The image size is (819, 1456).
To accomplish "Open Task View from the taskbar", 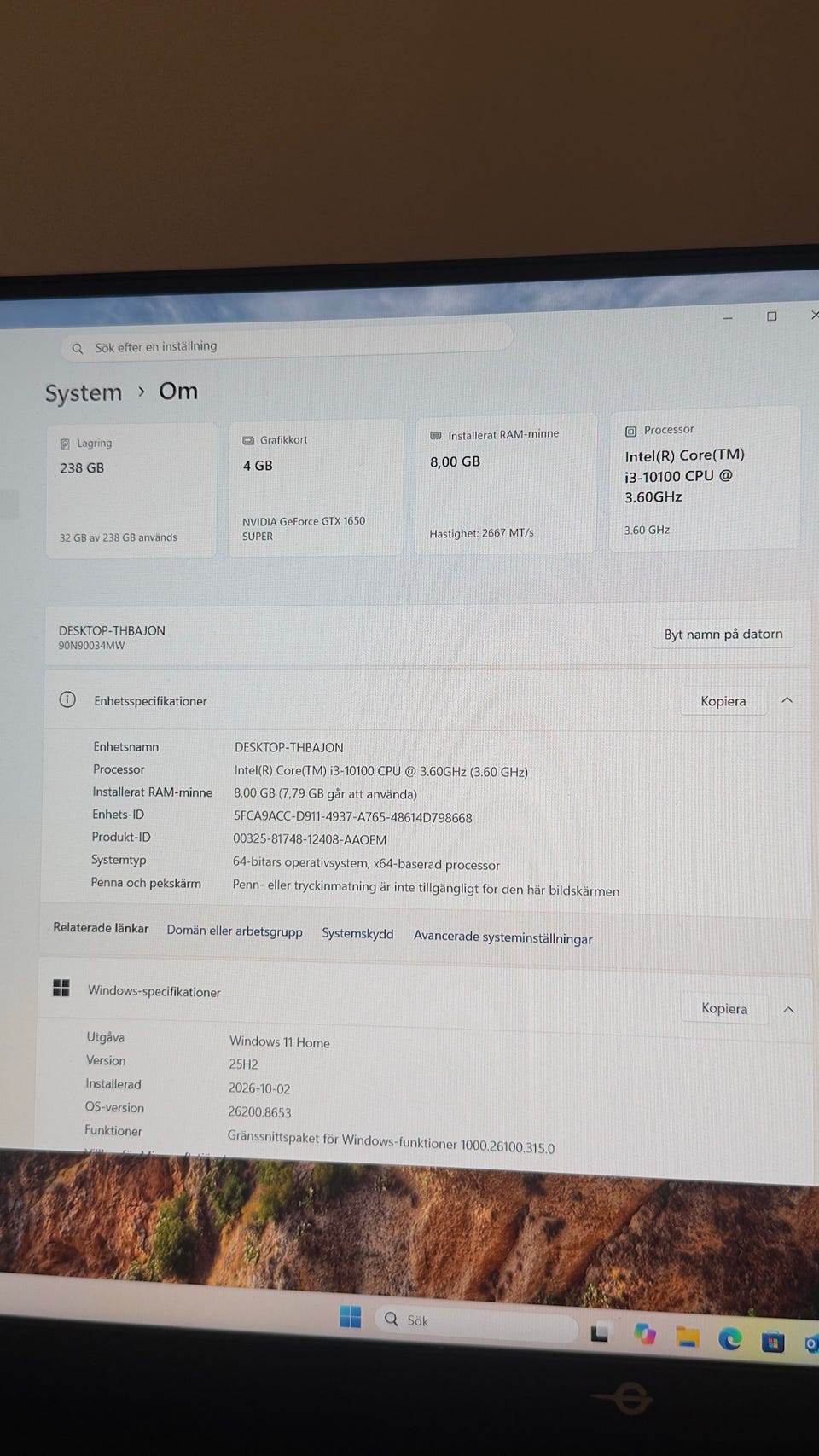I will 601,1331.
